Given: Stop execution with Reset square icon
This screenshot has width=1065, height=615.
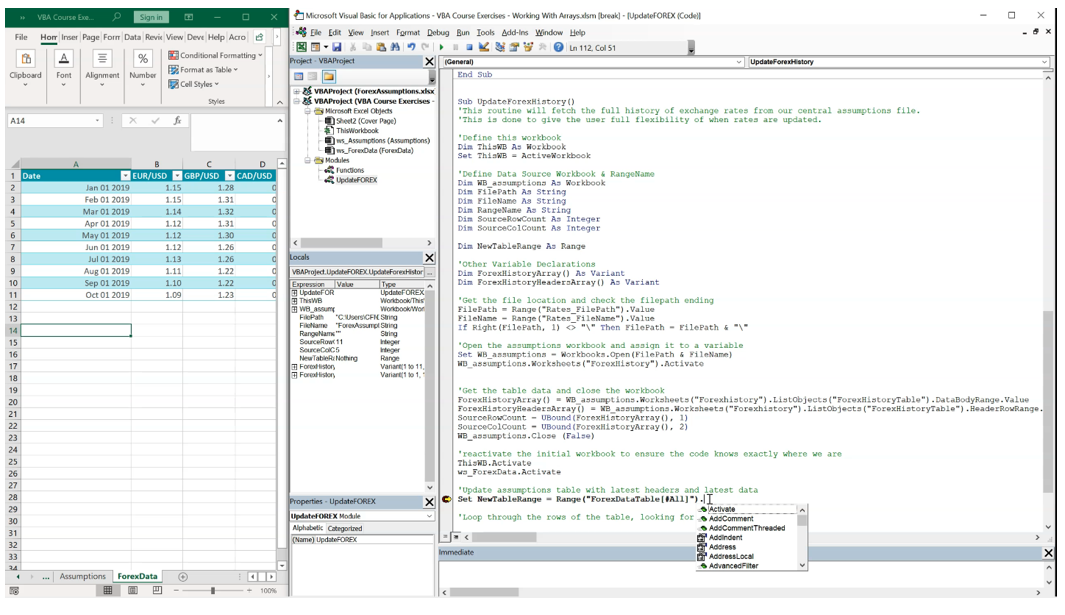Looking at the screenshot, I should click(x=469, y=48).
